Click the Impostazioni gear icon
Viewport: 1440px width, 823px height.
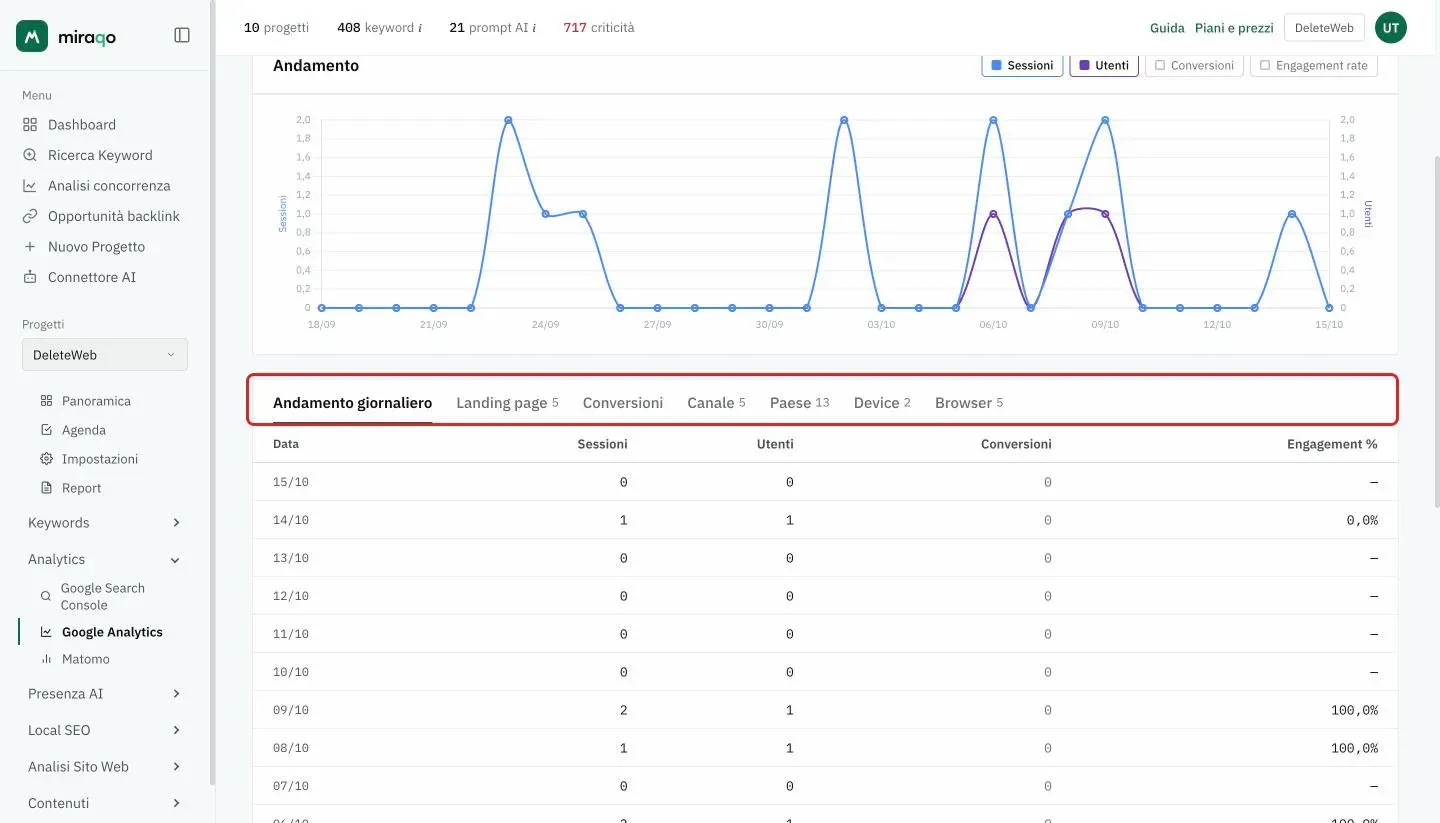point(46,459)
